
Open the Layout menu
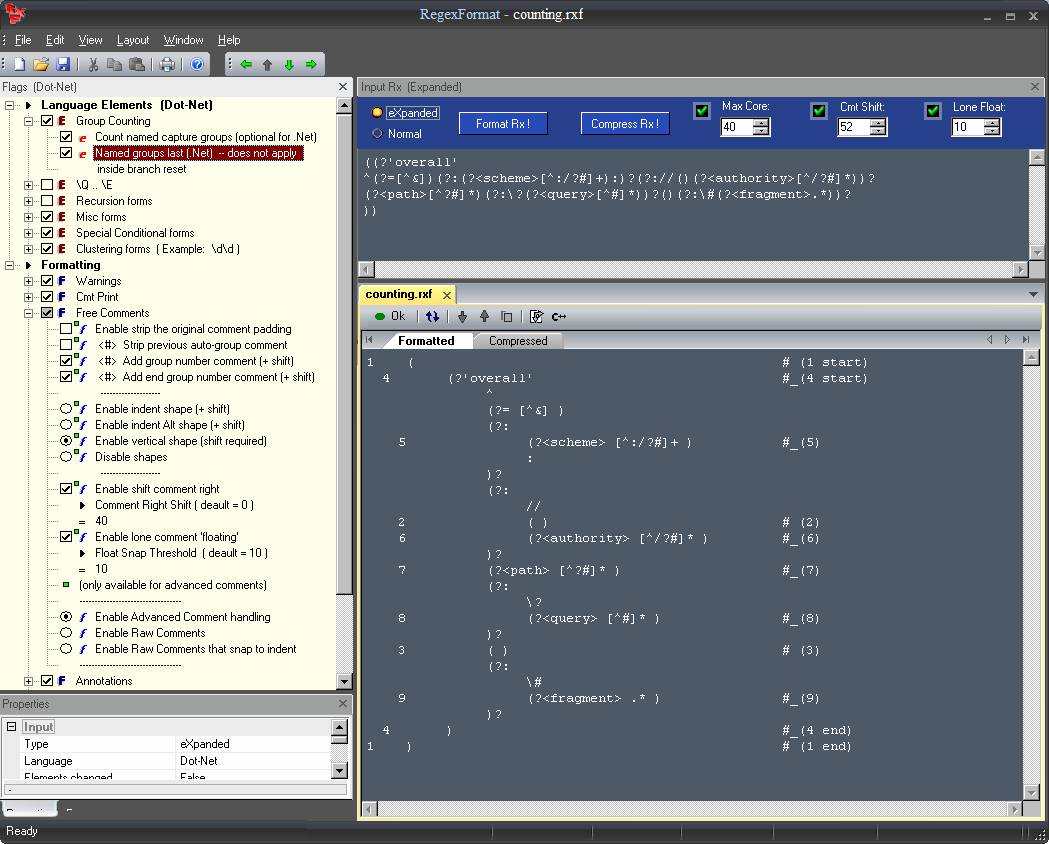coord(133,40)
